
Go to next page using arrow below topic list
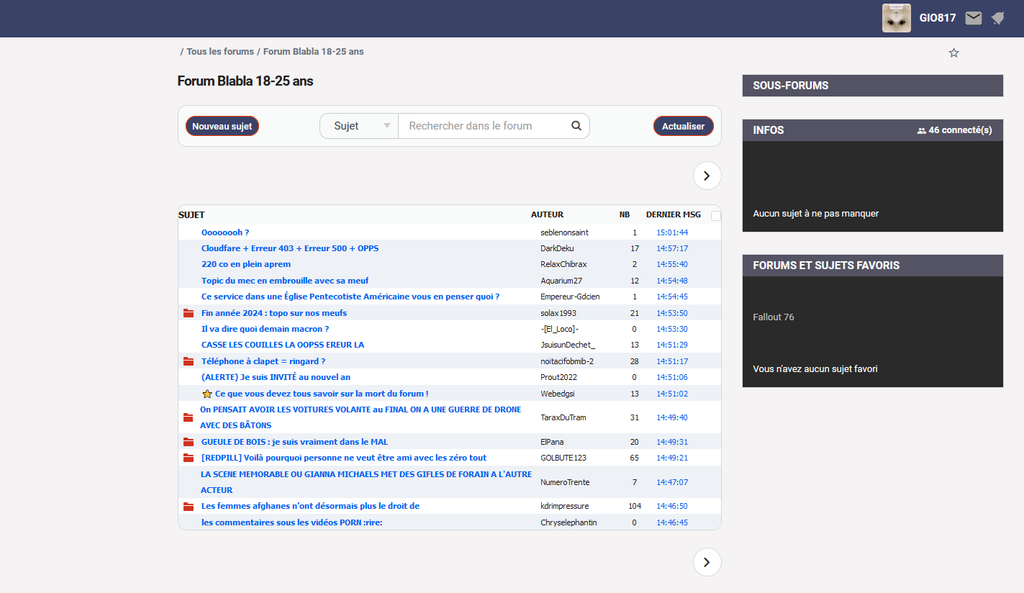(707, 562)
